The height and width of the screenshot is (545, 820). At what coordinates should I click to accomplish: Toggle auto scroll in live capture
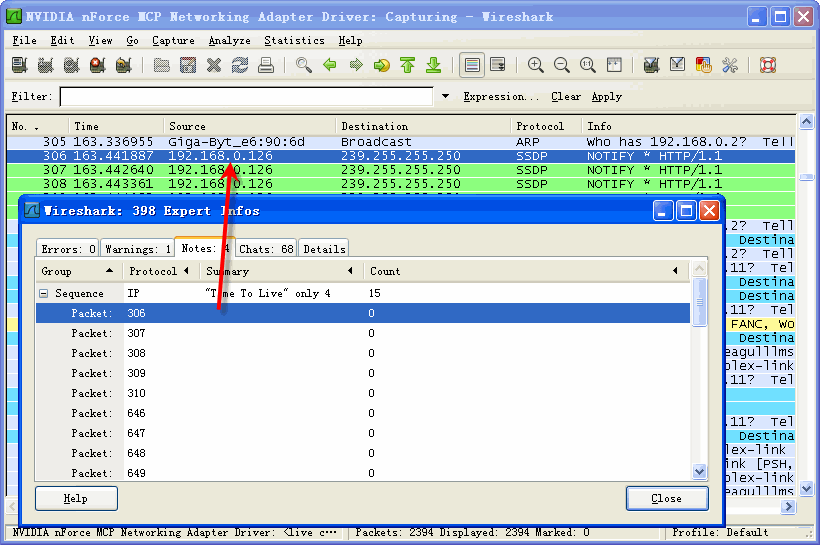tap(497, 66)
